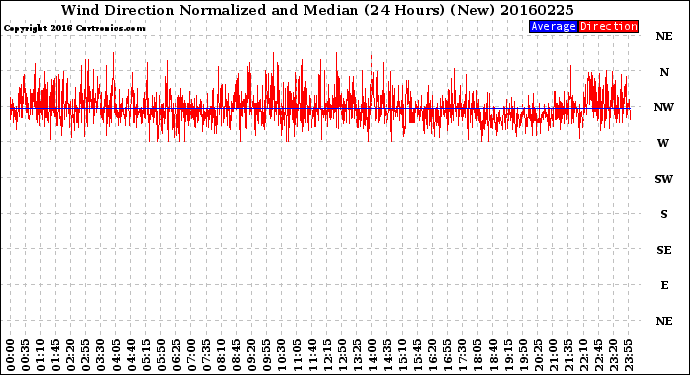Click the 18:05 time axis label
Viewport: 690px width, 375px height.
click(478, 355)
